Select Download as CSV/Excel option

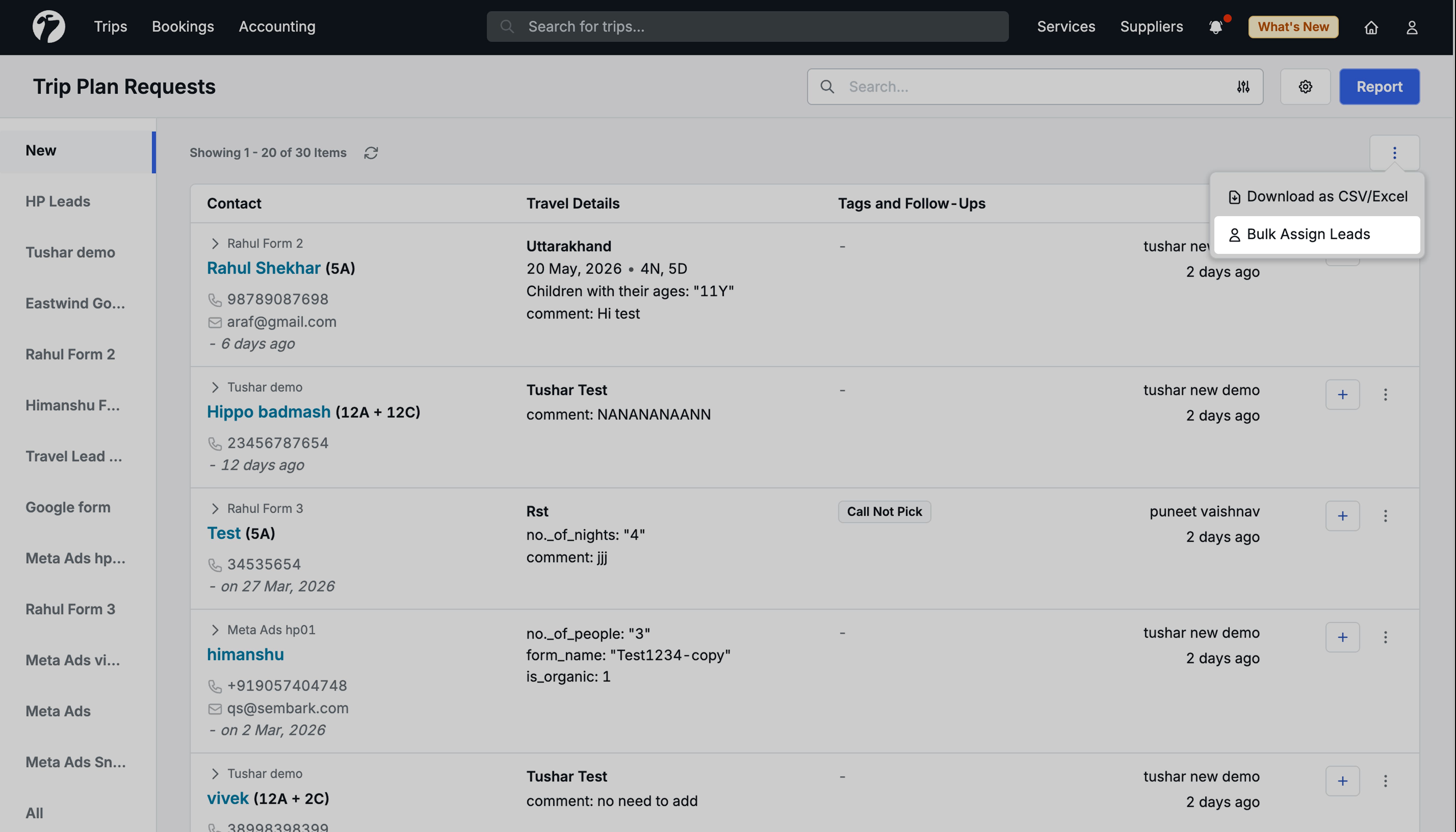pos(1317,197)
